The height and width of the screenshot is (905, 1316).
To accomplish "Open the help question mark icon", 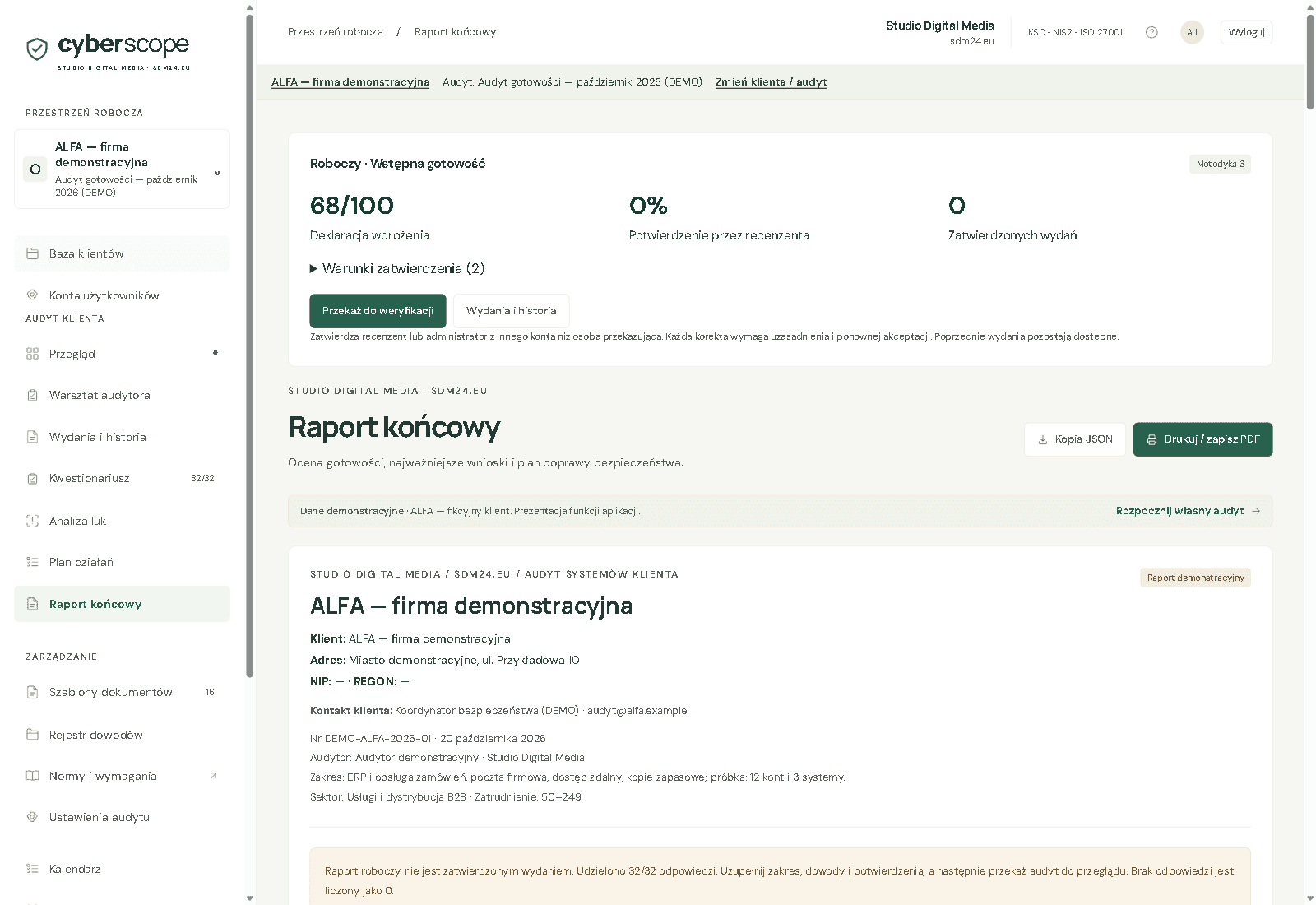I will [x=1151, y=32].
